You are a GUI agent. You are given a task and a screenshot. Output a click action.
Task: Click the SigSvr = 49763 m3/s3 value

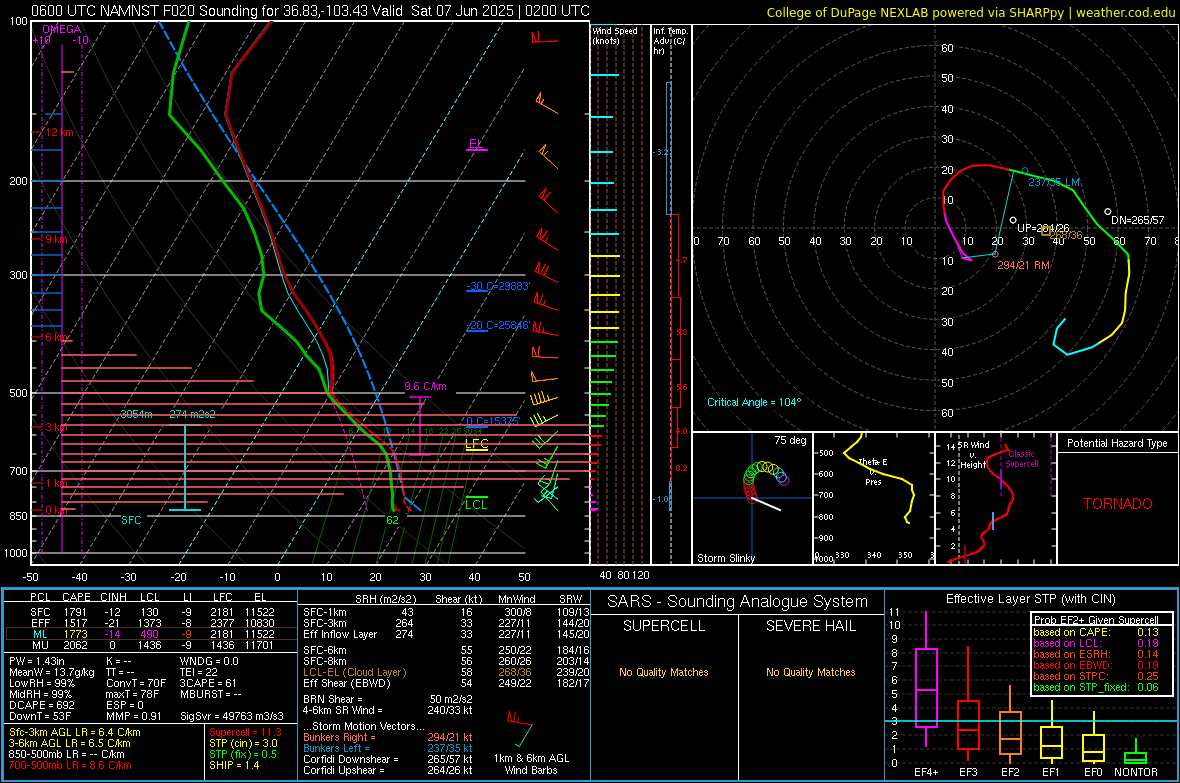pyautogui.click(x=232, y=716)
